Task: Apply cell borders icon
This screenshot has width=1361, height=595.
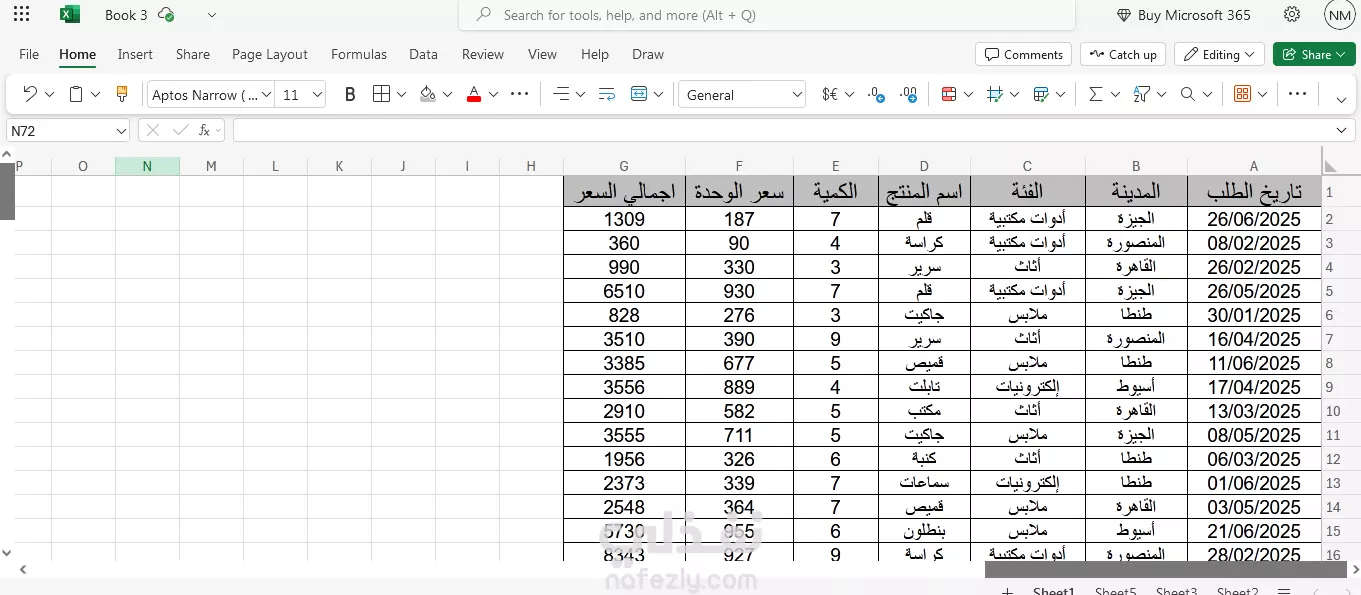Action: pos(381,94)
